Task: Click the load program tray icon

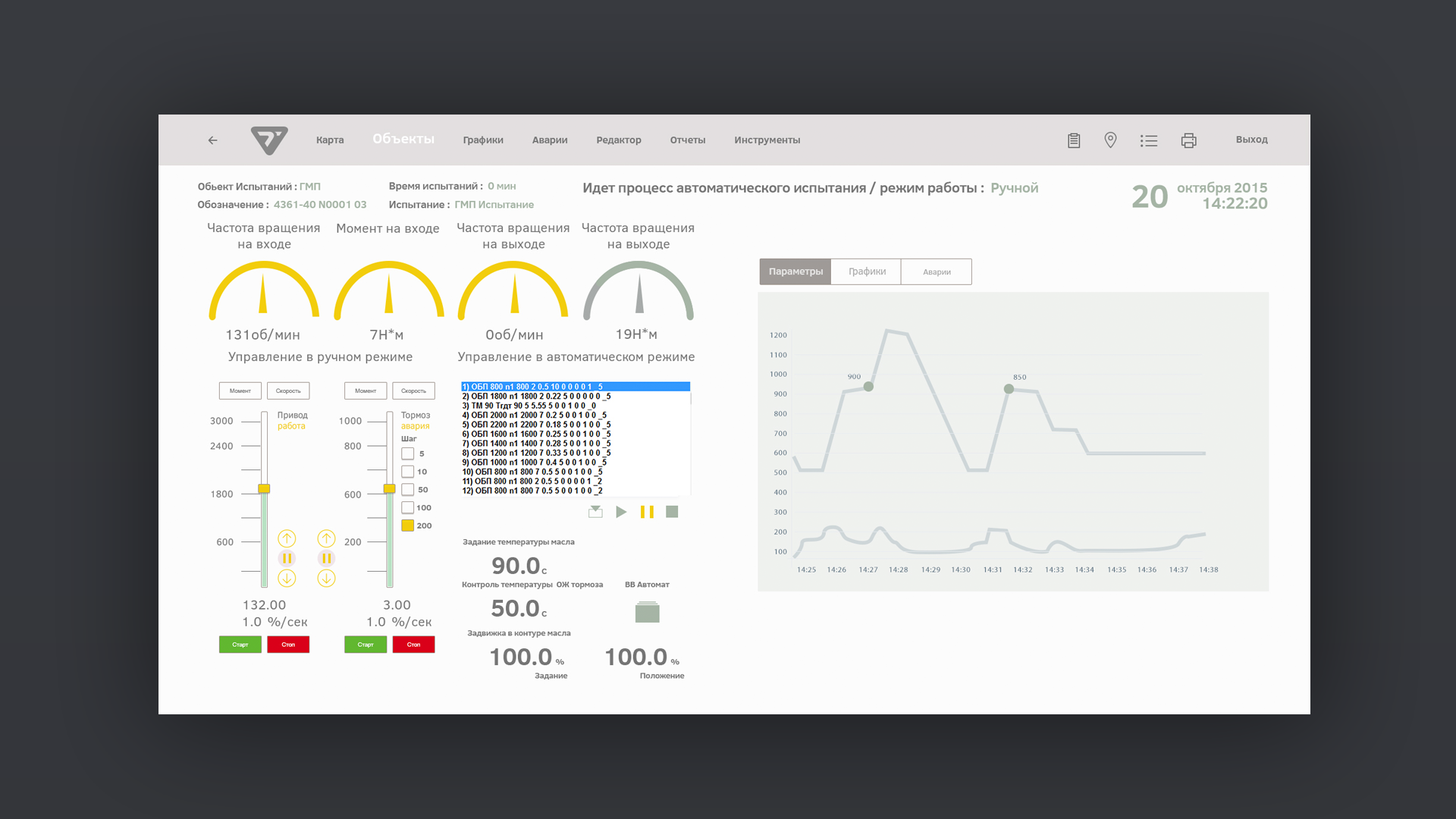Action: pos(595,512)
